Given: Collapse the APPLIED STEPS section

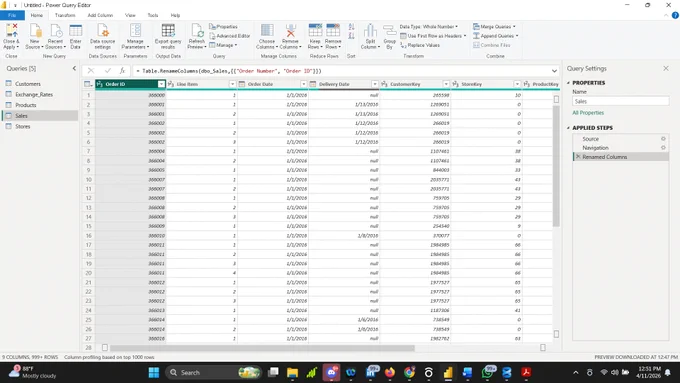Looking at the screenshot, I should (x=569, y=128).
